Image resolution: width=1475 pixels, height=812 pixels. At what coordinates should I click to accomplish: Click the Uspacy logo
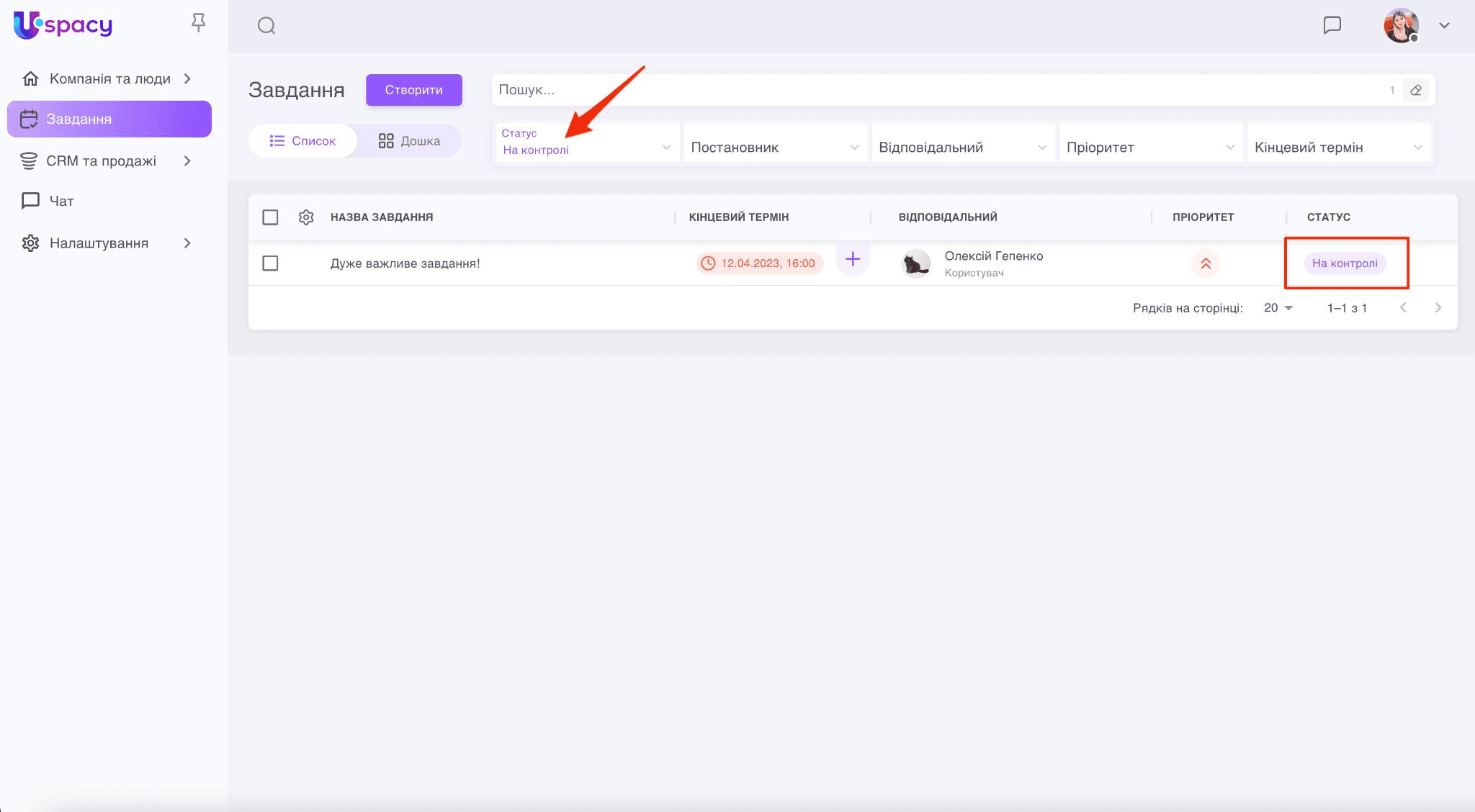tap(63, 25)
